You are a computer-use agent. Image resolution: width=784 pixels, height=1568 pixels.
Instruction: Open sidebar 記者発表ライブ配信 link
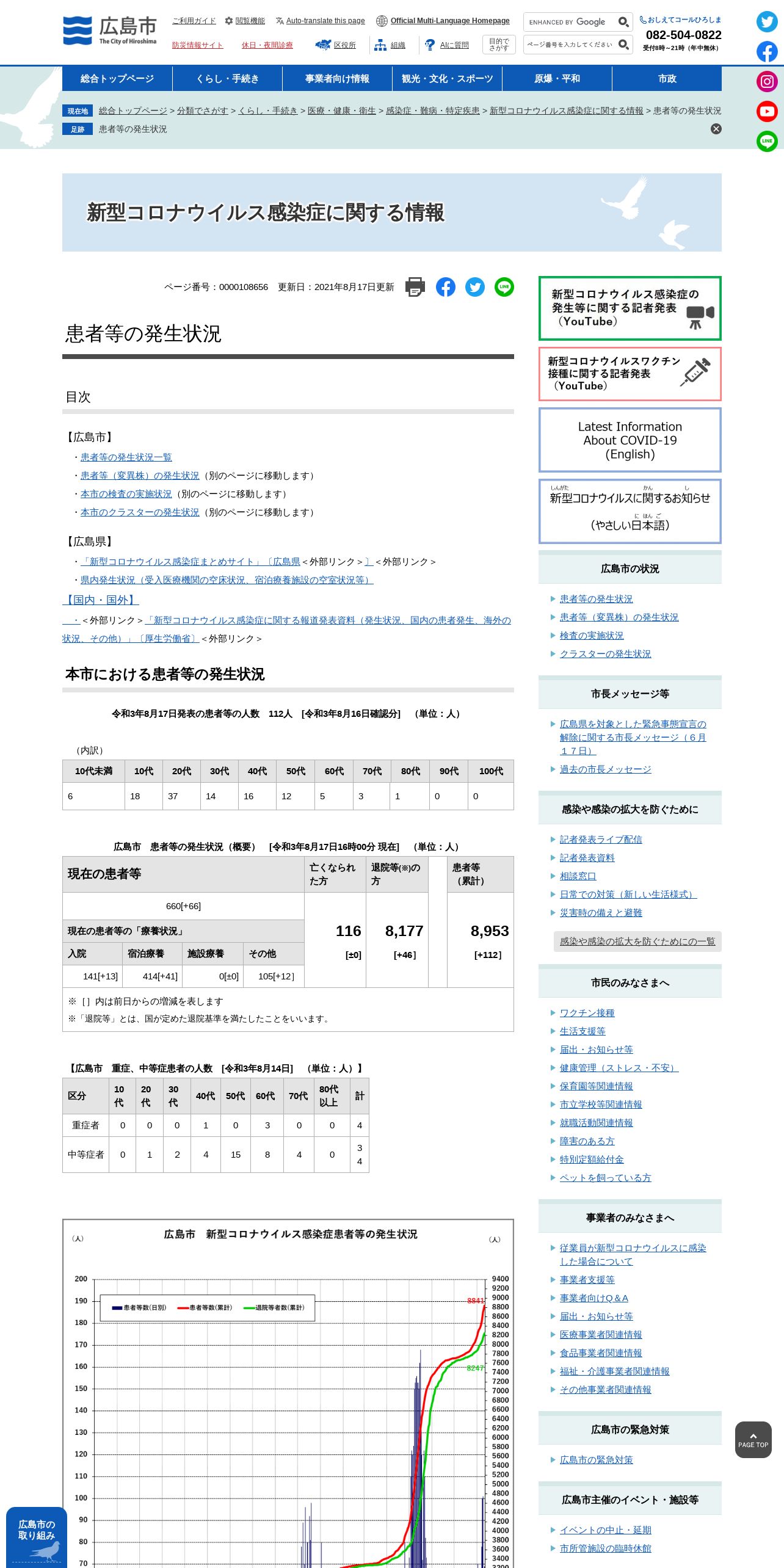(x=601, y=840)
